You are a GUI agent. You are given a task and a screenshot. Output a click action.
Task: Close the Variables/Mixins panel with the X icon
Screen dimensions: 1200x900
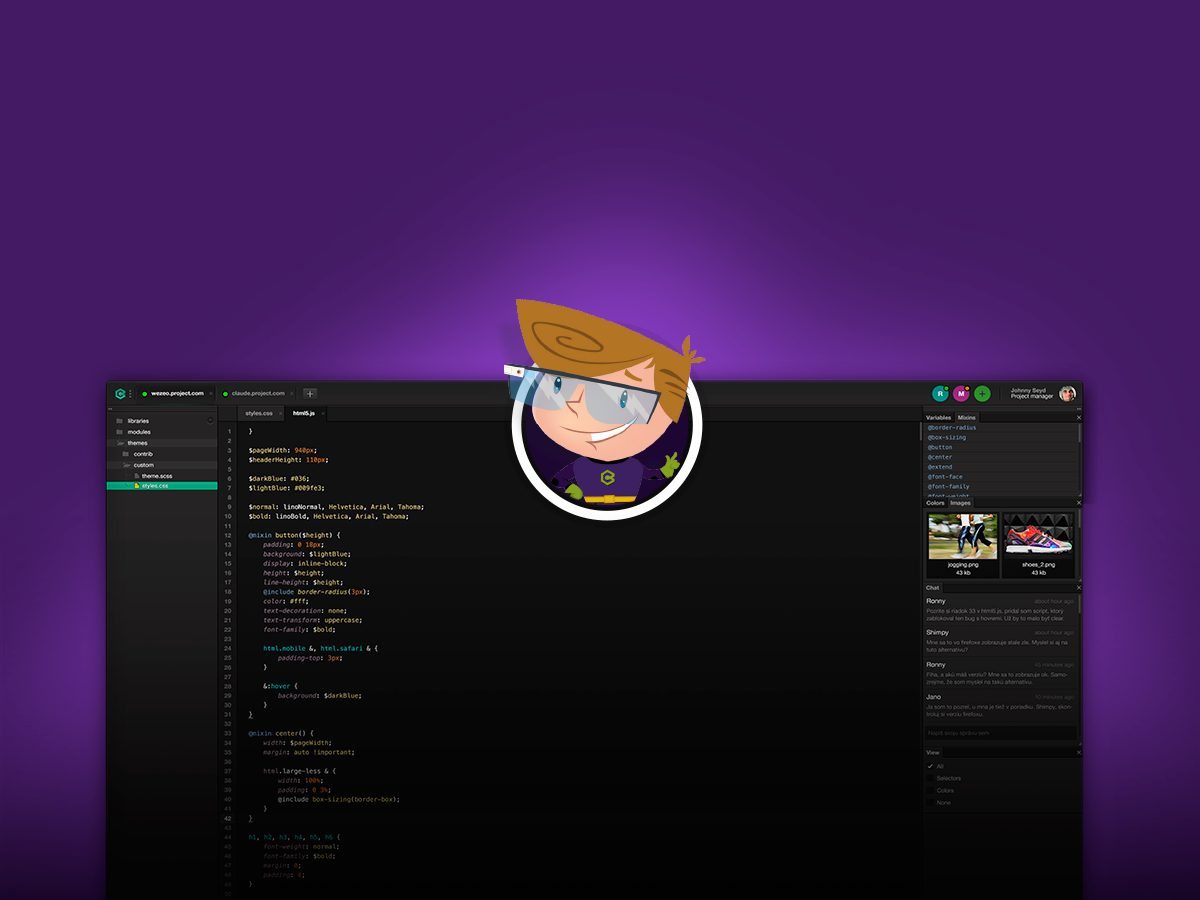click(x=1079, y=417)
